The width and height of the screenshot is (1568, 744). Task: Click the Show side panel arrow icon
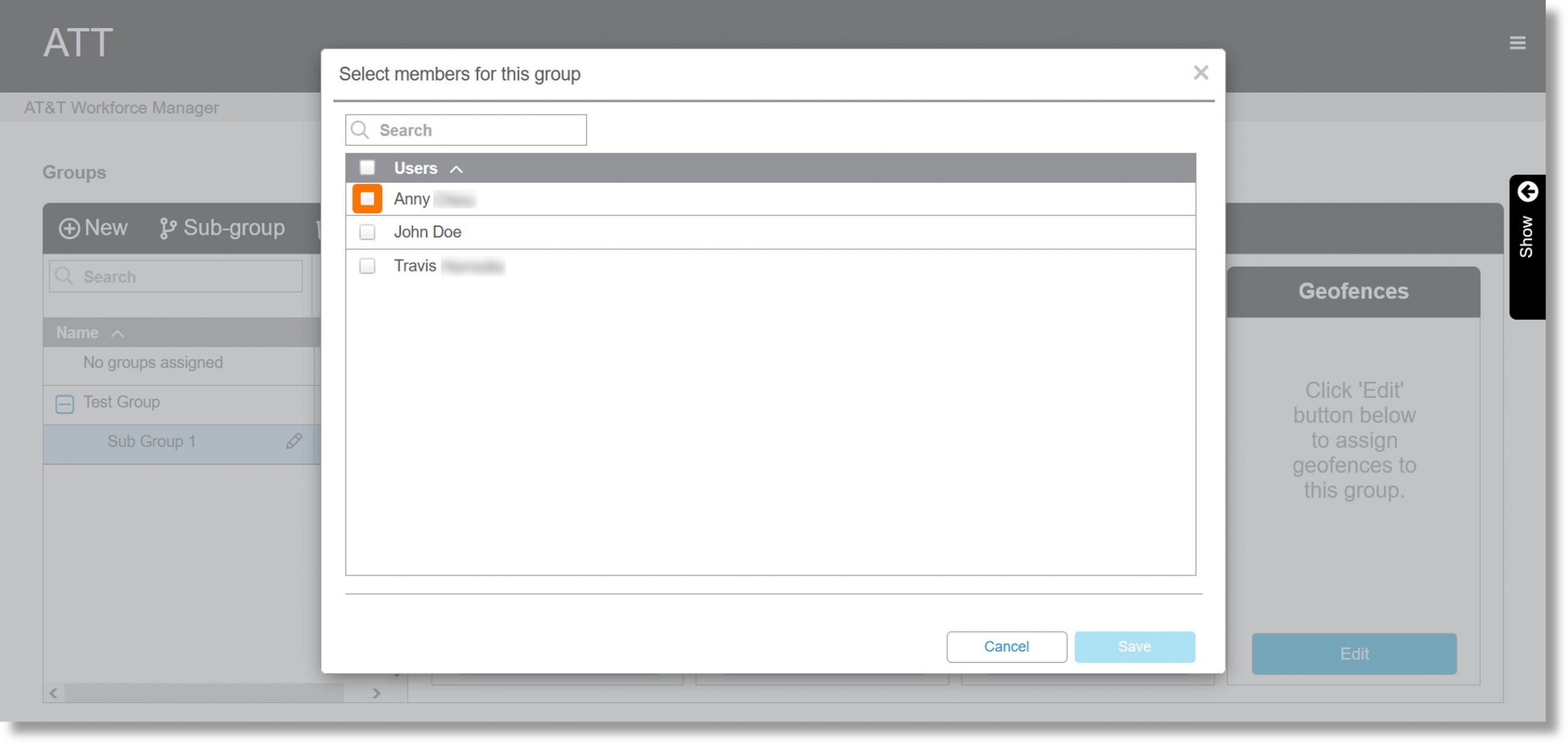1527,192
